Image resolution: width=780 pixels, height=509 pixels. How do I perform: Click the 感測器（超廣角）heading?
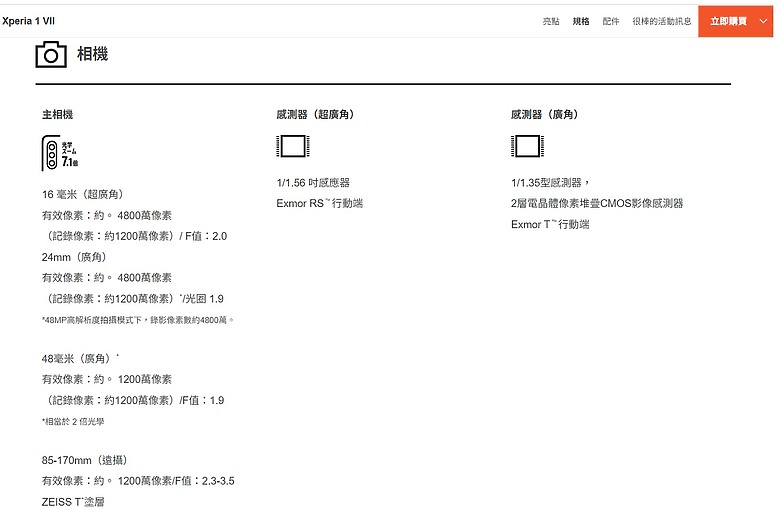point(316,114)
